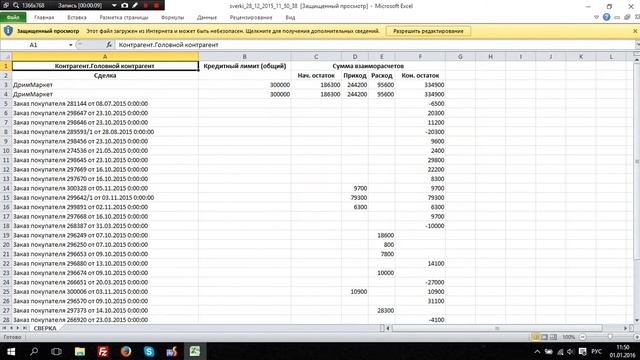Click Excel icon on taskbar
The image size is (640, 360).
pyautogui.click(x=195, y=351)
